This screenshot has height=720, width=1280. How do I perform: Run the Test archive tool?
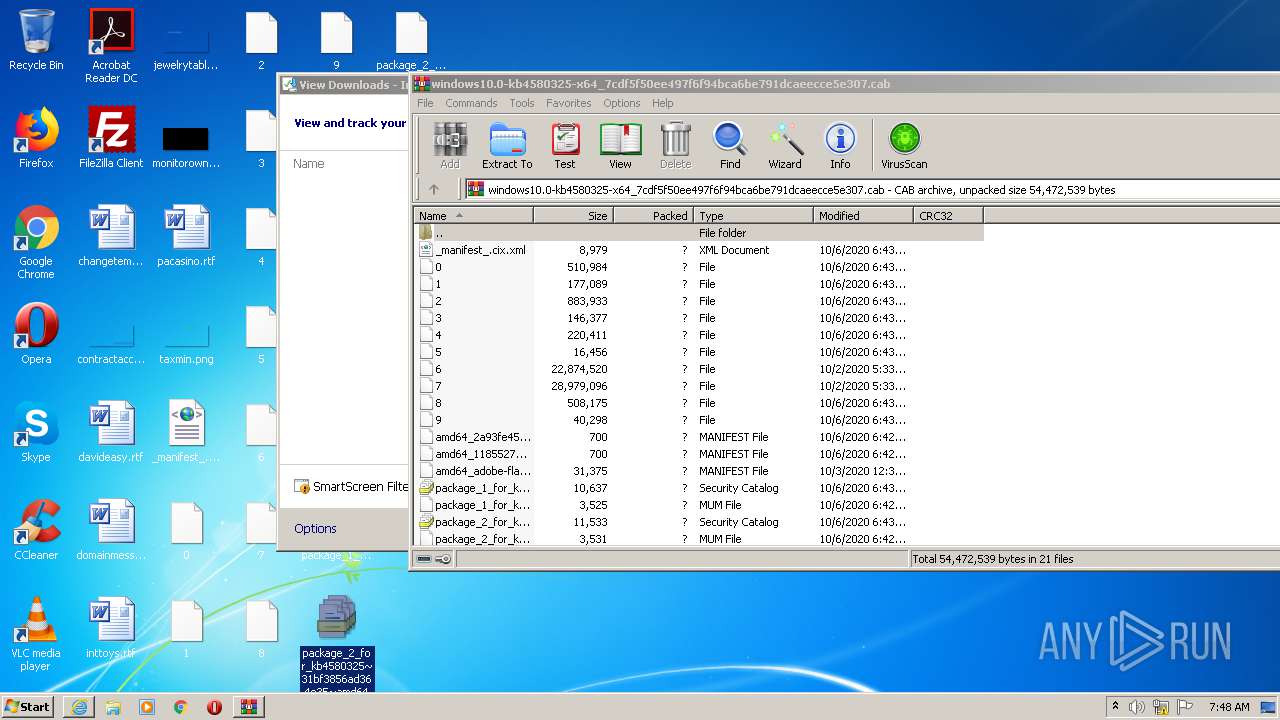(x=565, y=146)
